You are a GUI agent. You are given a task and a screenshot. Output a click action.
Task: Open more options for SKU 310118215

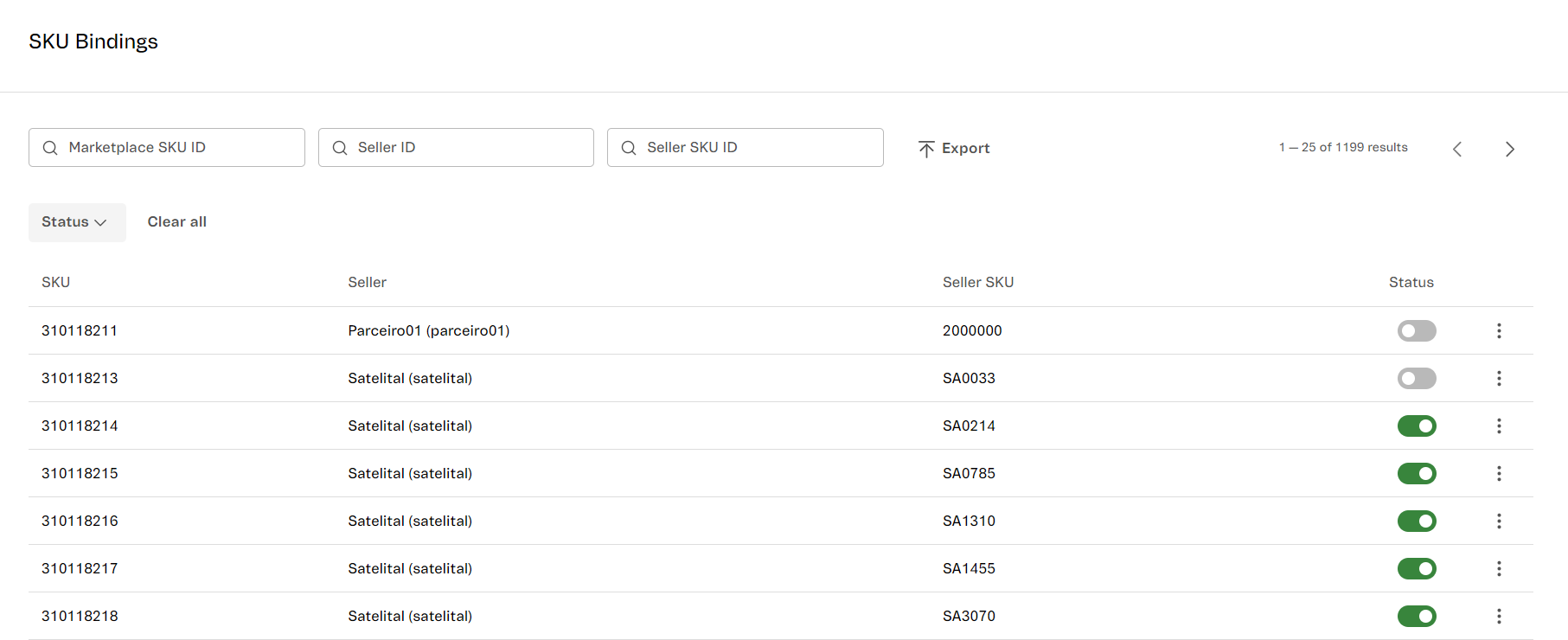[x=1499, y=473]
